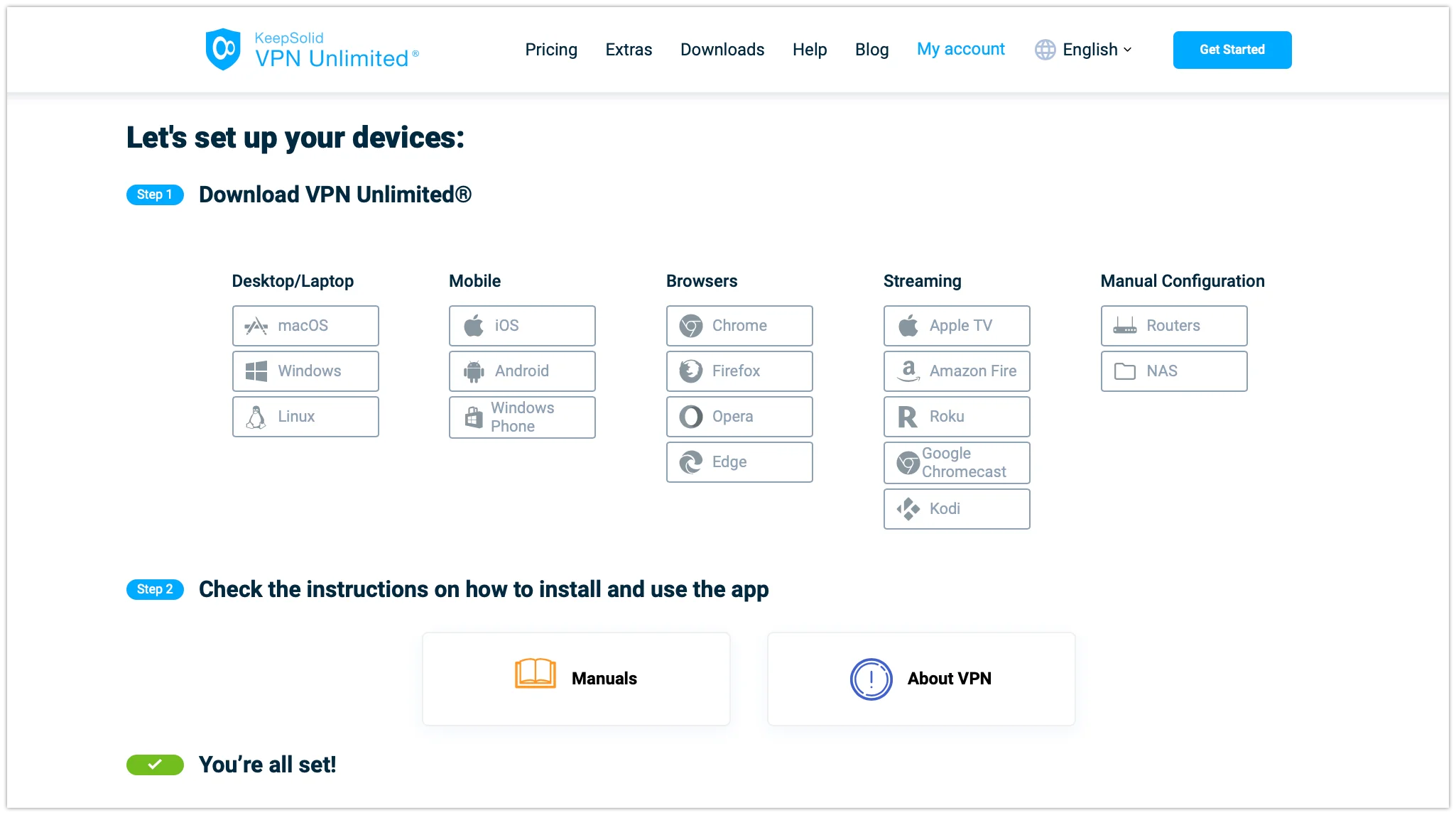Visit the Blog page
This screenshot has height=815, width=1456.
(872, 50)
